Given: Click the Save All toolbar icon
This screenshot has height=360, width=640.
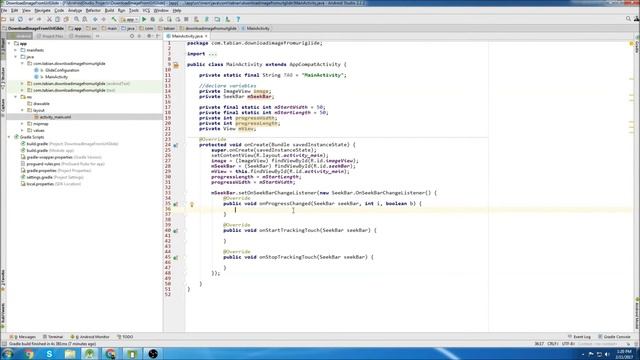Looking at the screenshot, I should pyautogui.click(x=12, y=19).
